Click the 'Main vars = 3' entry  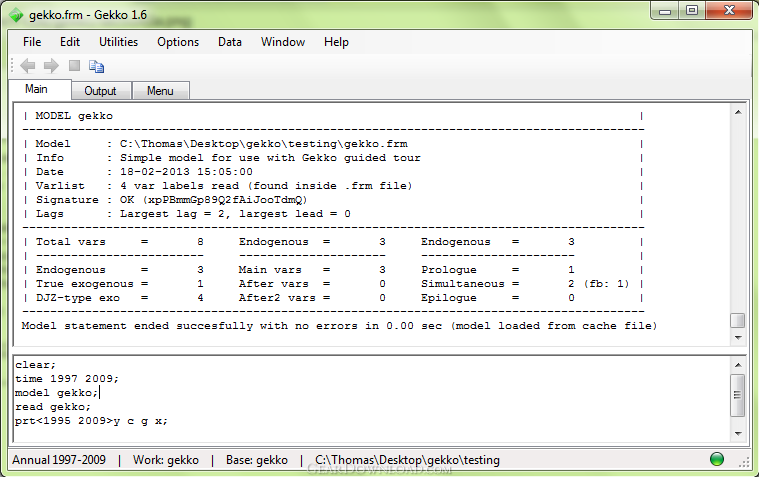coord(312,270)
